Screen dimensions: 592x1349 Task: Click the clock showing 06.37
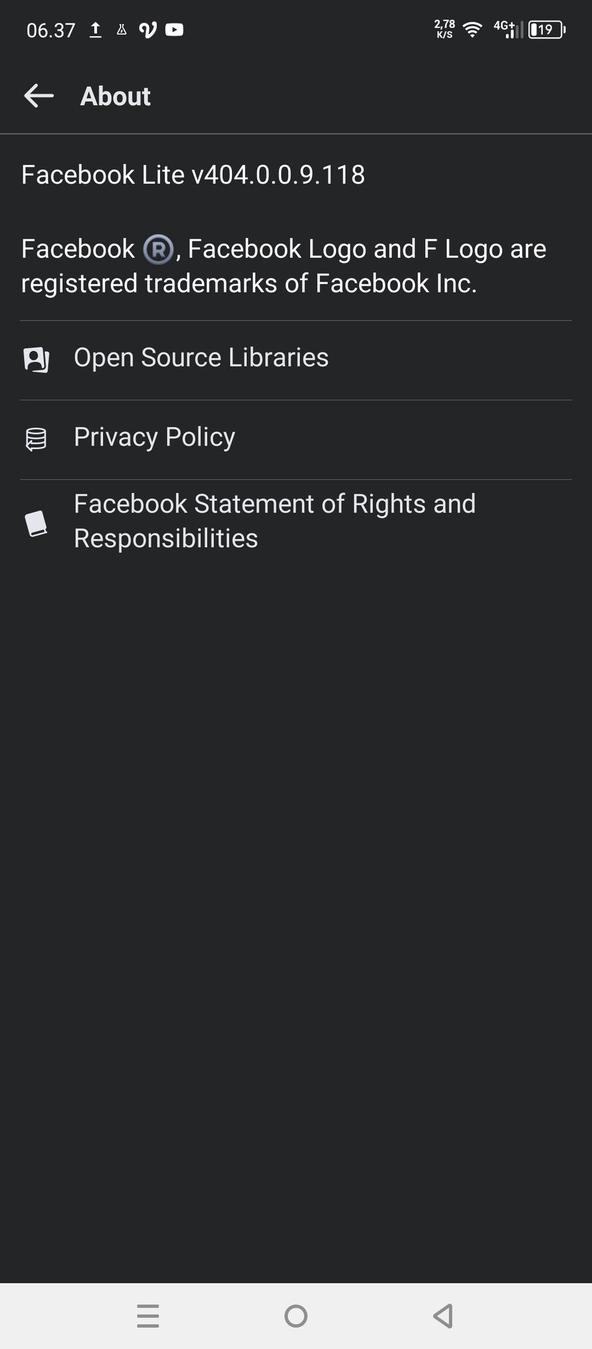tap(49, 30)
